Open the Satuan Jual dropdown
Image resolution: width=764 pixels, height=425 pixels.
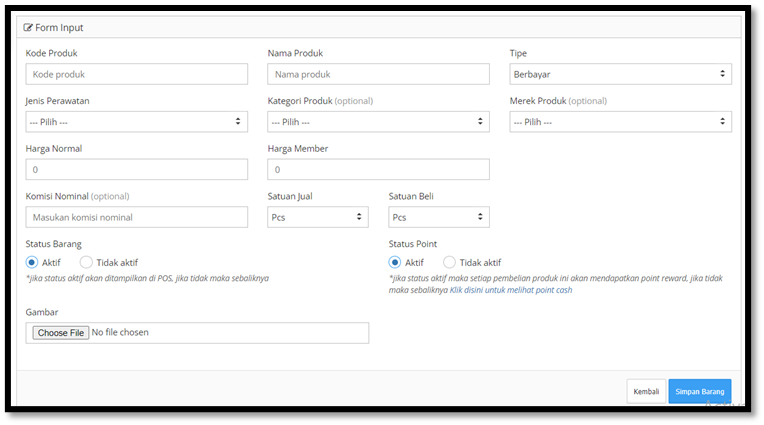[318, 217]
